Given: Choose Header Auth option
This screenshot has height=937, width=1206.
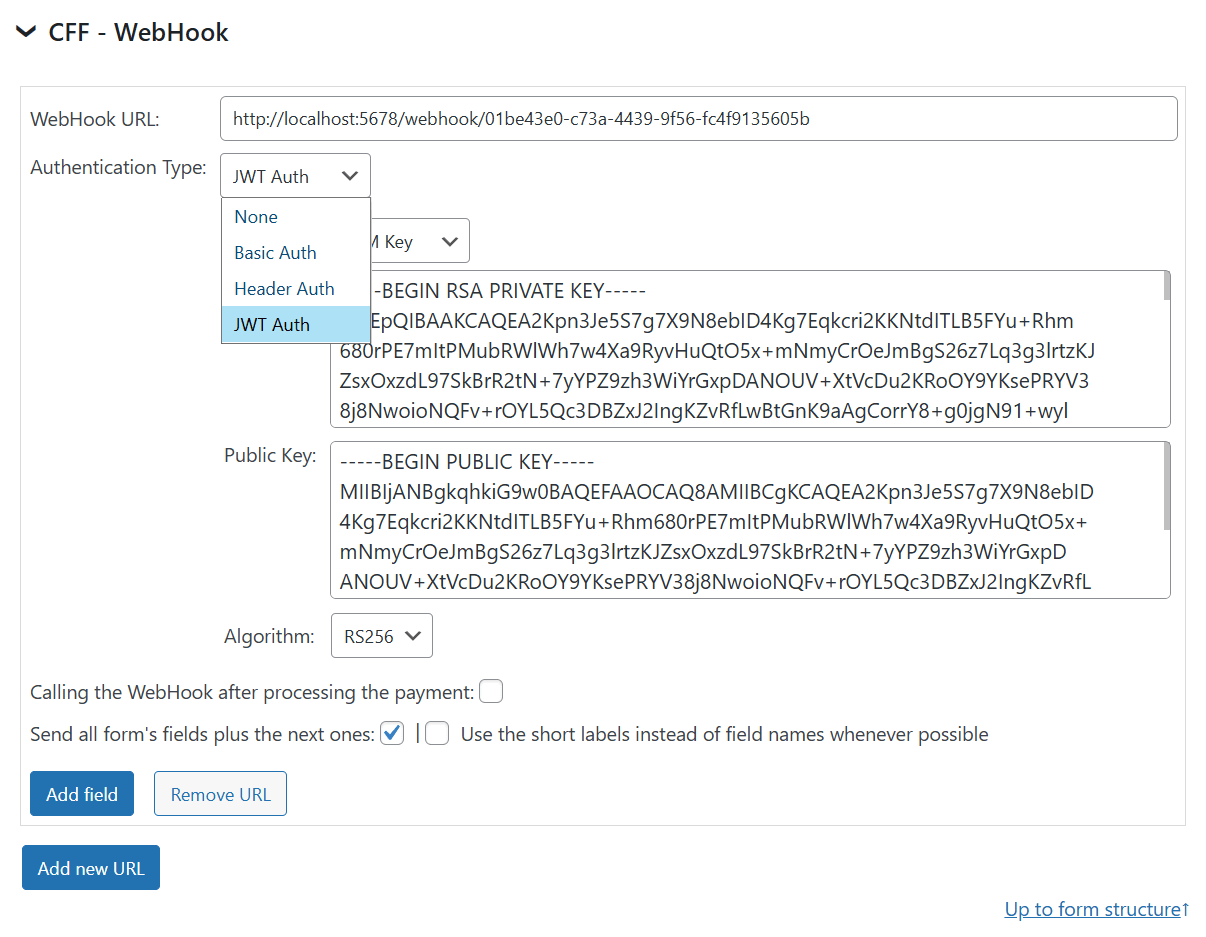Looking at the screenshot, I should click(296, 289).
